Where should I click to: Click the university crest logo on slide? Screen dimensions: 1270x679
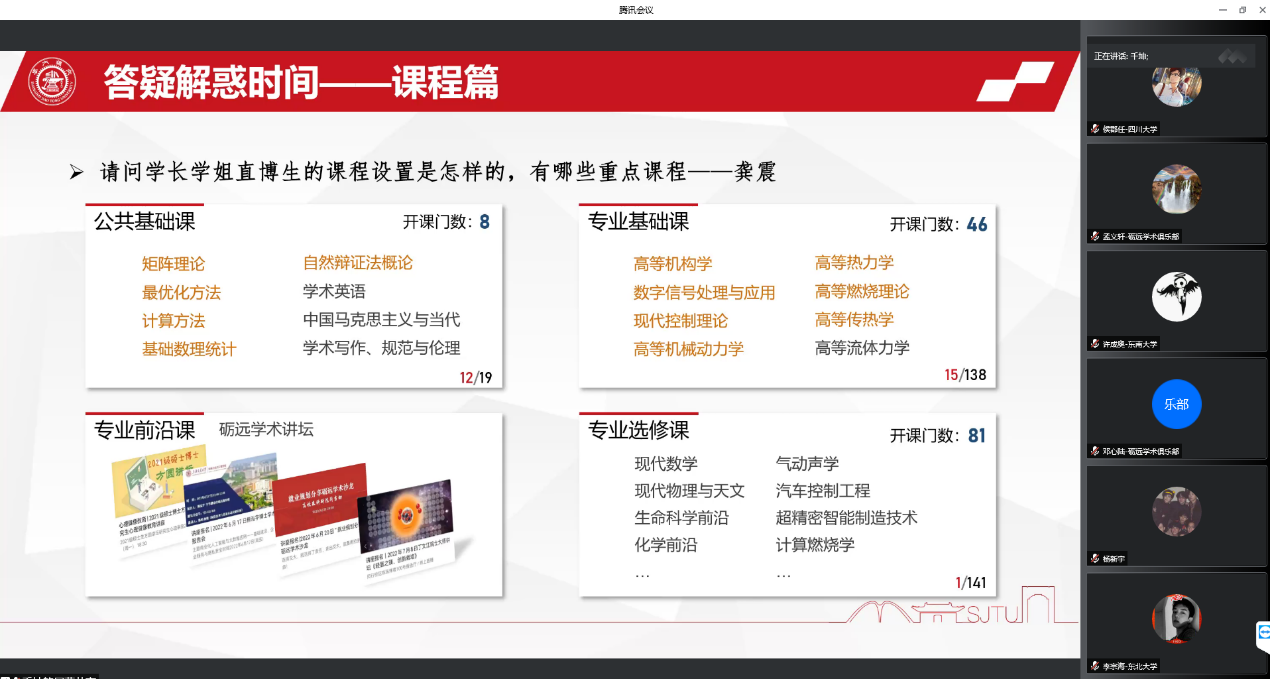[50, 82]
